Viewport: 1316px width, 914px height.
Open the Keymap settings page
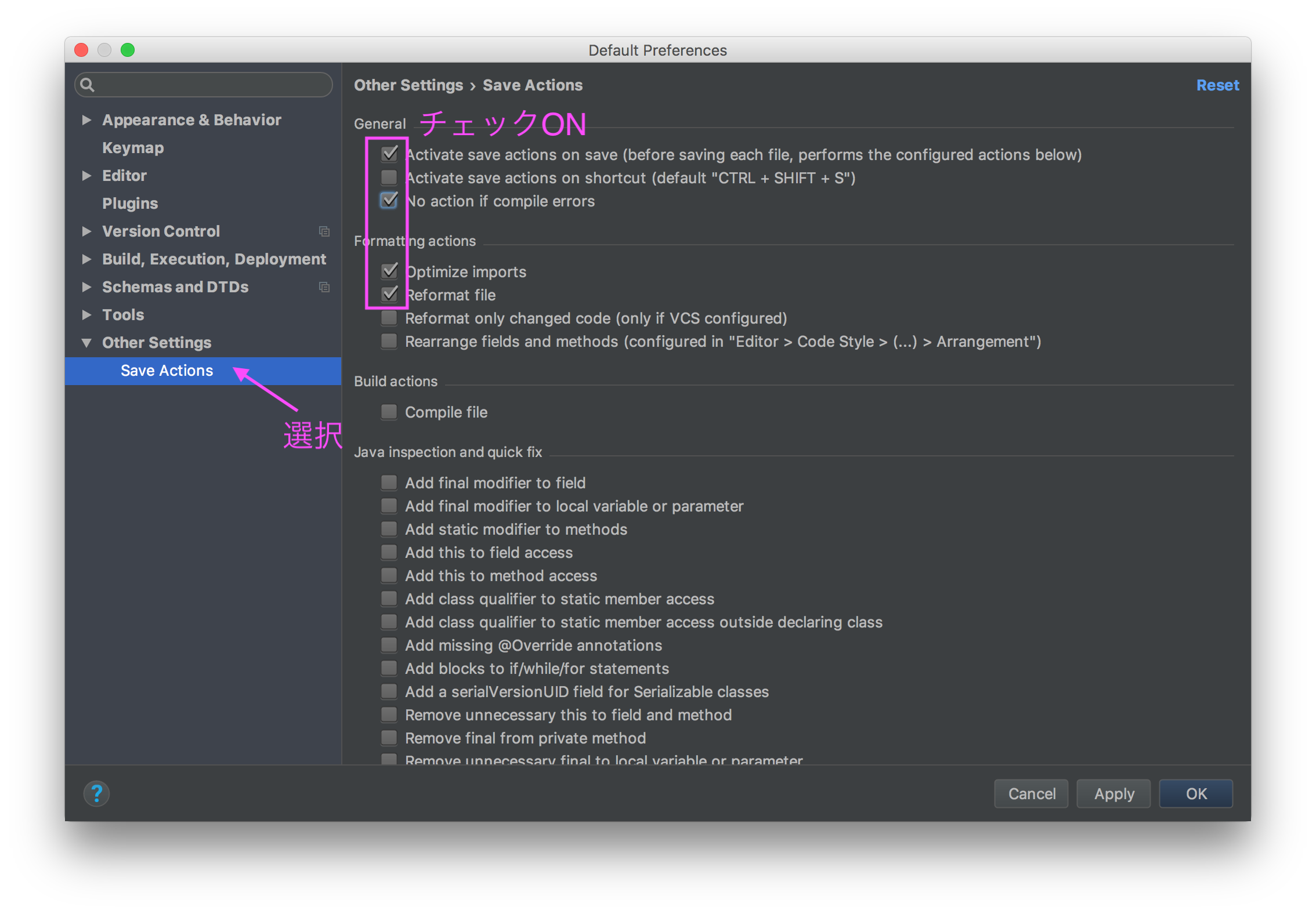(x=133, y=148)
